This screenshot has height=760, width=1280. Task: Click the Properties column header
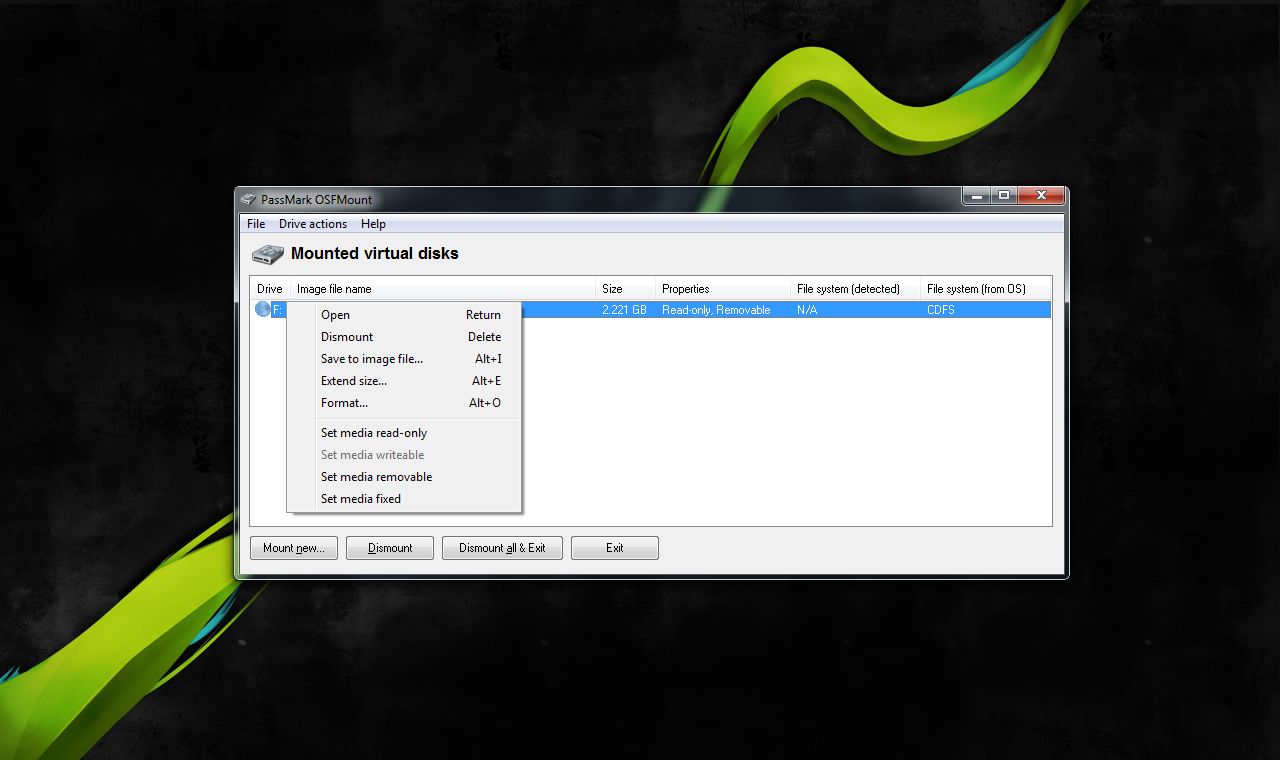coord(723,289)
